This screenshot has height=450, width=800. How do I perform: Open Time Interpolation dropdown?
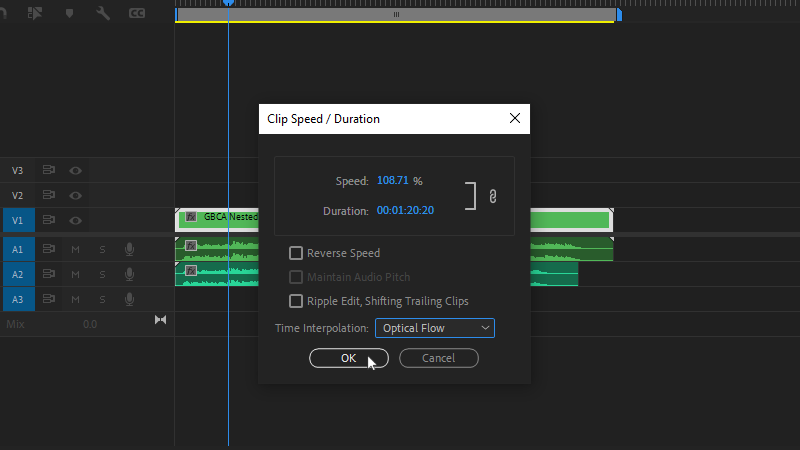[435, 328]
